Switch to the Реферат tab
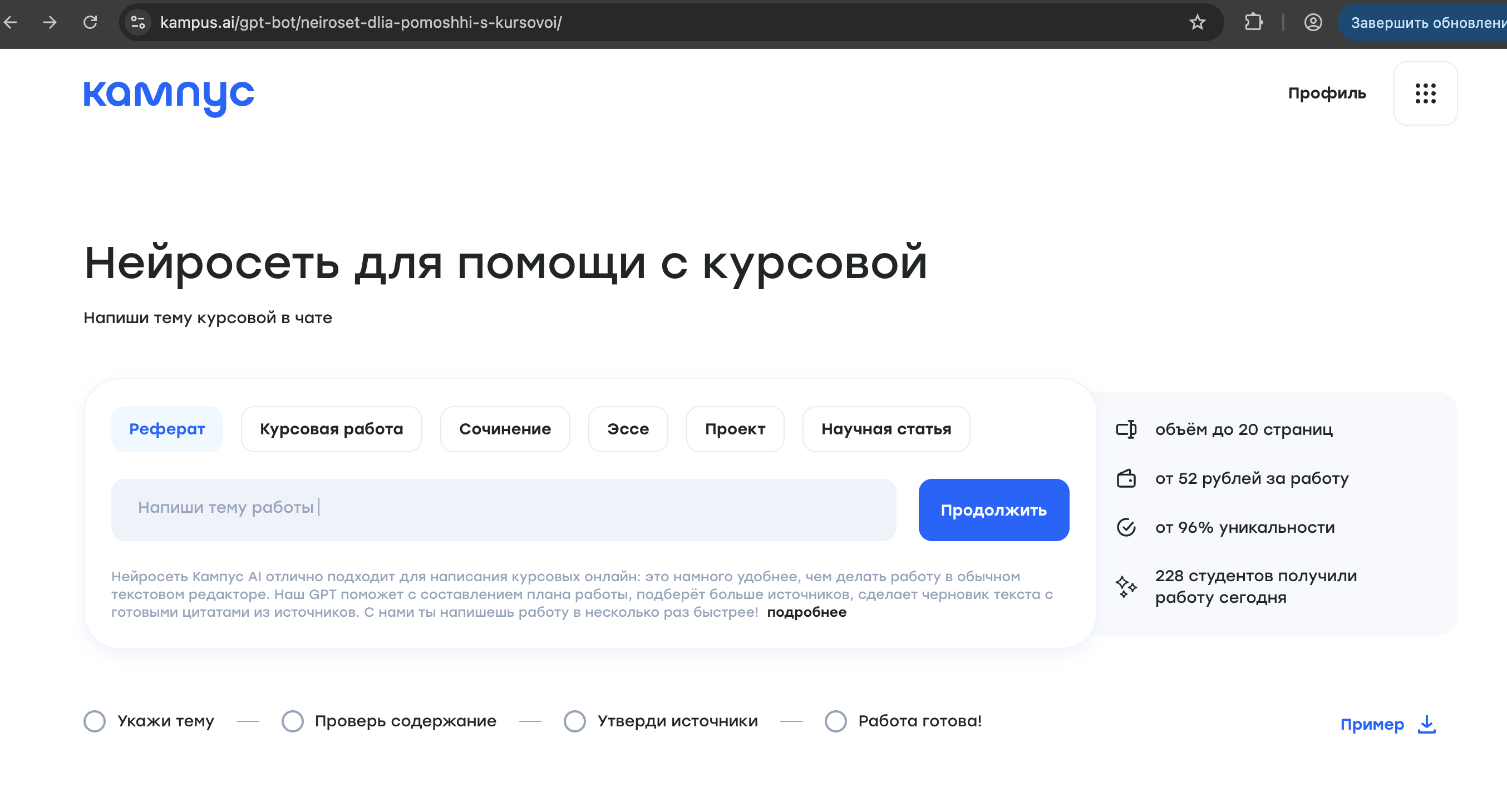 tap(167, 429)
